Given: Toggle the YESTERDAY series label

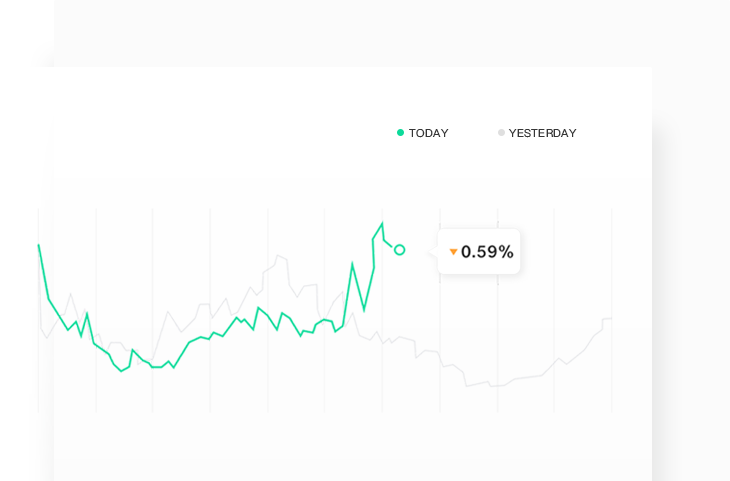Looking at the screenshot, I should pos(542,133).
